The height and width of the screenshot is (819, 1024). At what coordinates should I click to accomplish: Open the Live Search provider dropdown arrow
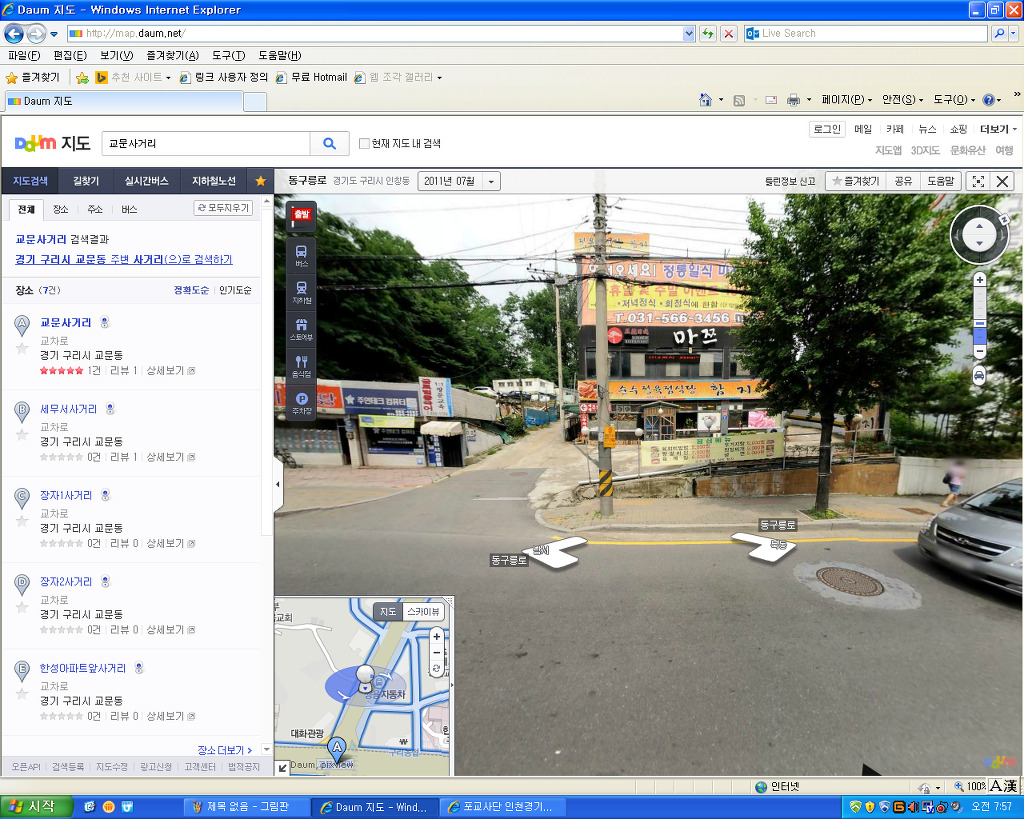point(1013,33)
